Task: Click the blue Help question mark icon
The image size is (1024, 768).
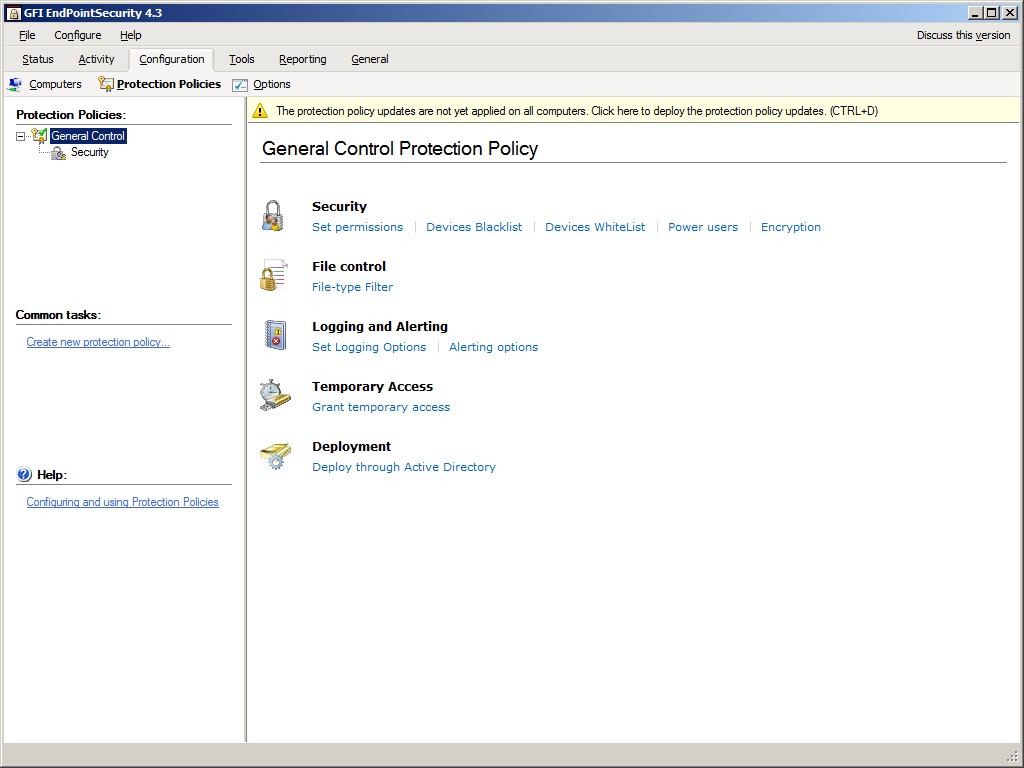Action: click(x=24, y=475)
